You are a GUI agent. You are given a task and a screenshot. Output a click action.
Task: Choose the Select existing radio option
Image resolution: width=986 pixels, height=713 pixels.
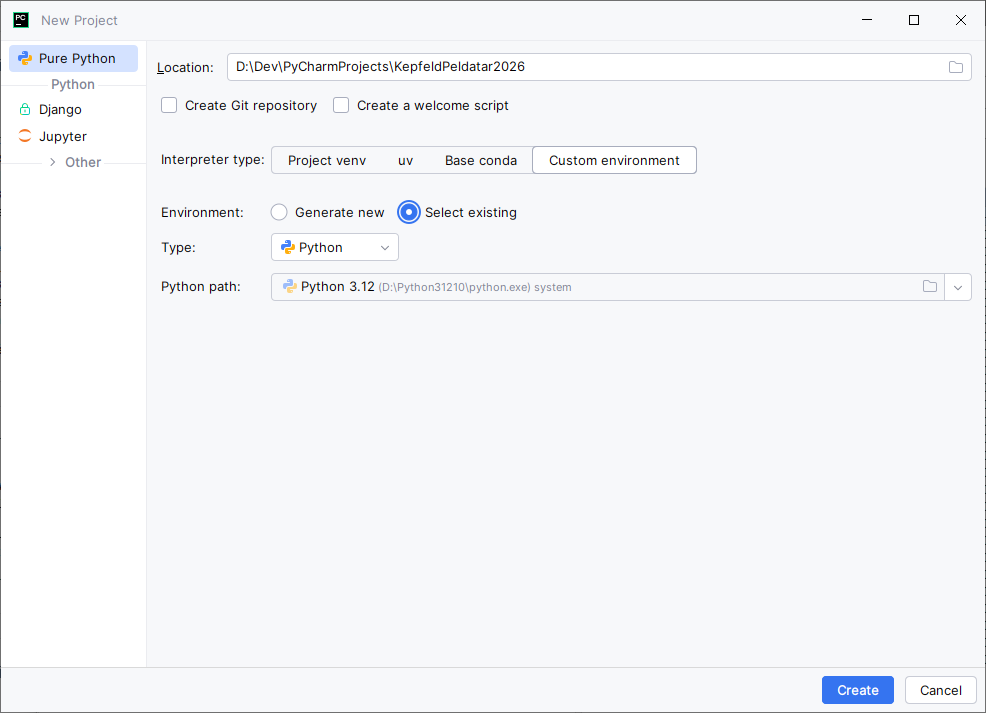(408, 212)
